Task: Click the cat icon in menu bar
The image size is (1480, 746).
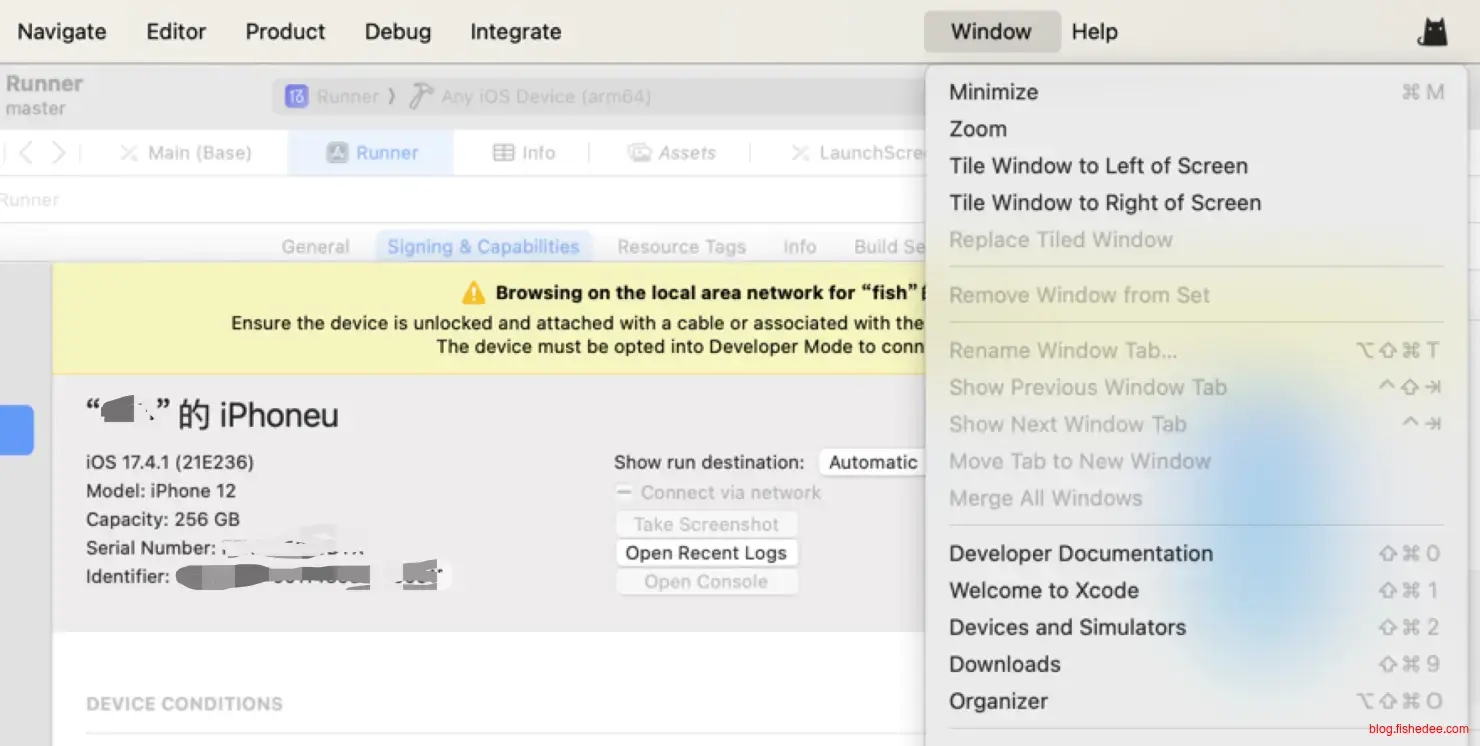Action: (x=1433, y=32)
